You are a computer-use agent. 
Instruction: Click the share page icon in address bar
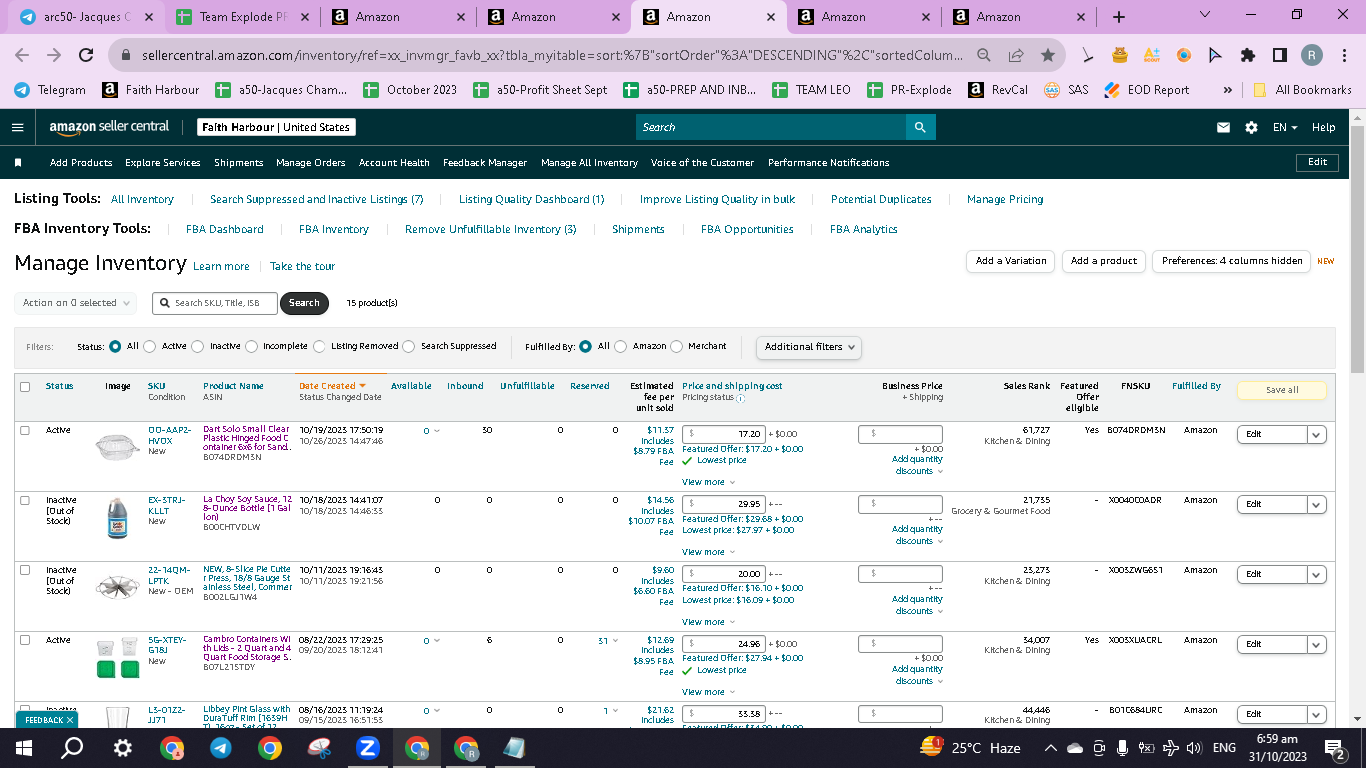pos(1016,55)
